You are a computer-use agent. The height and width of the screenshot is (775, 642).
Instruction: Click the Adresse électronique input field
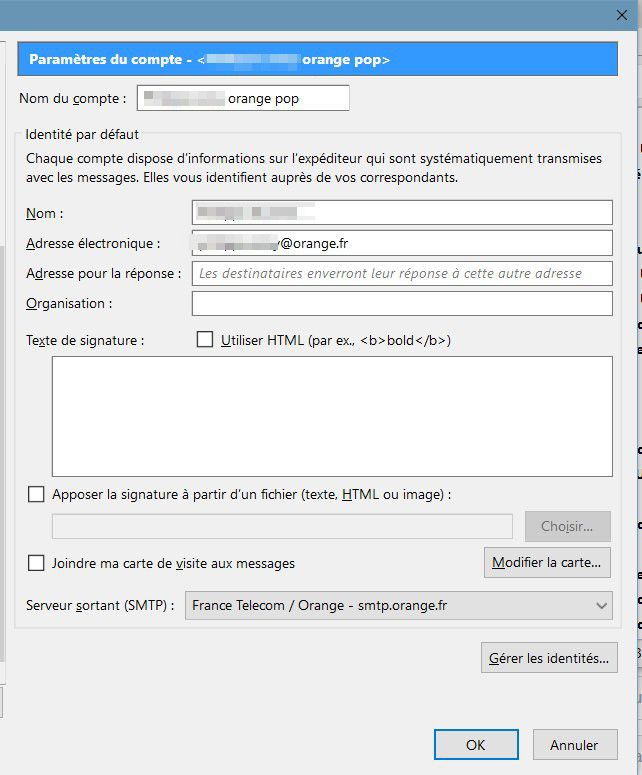(x=401, y=243)
